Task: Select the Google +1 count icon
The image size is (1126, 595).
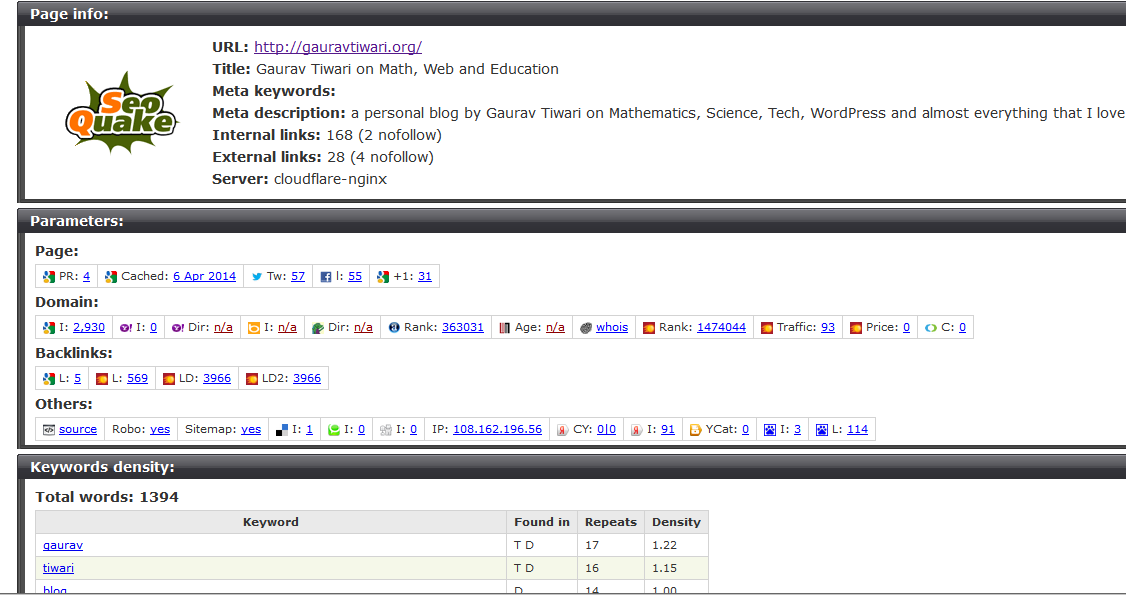Action: pyautogui.click(x=382, y=276)
